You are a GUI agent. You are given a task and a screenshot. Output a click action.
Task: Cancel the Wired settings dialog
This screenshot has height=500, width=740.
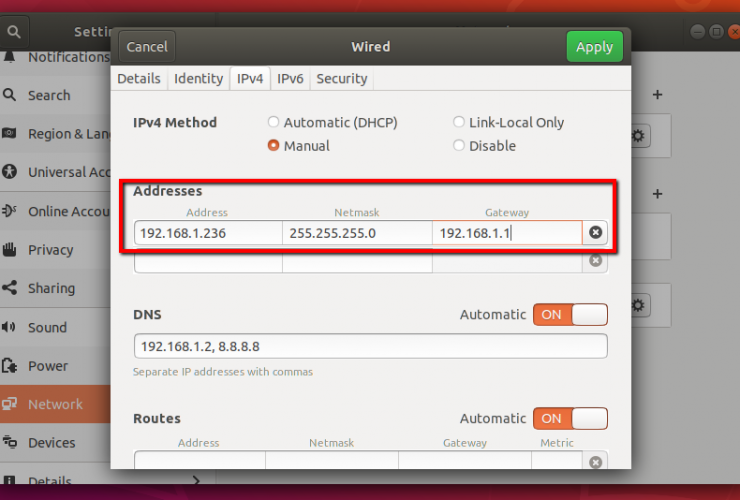coord(147,47)
